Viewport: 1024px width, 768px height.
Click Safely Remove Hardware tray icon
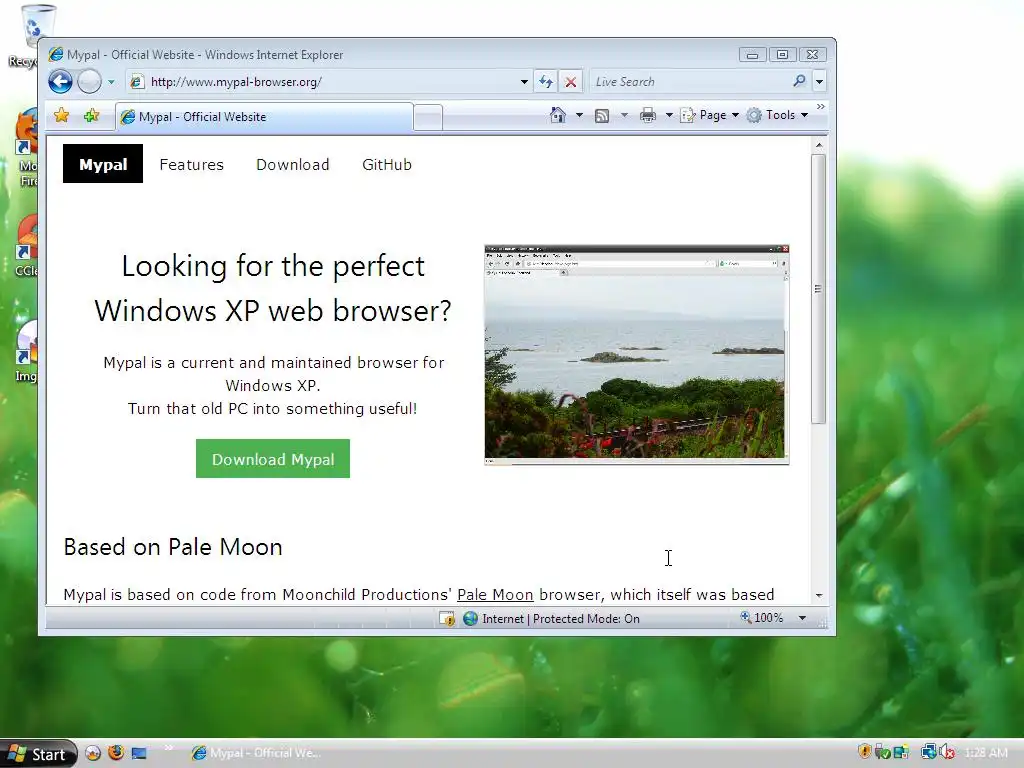(x=882, y=752)
